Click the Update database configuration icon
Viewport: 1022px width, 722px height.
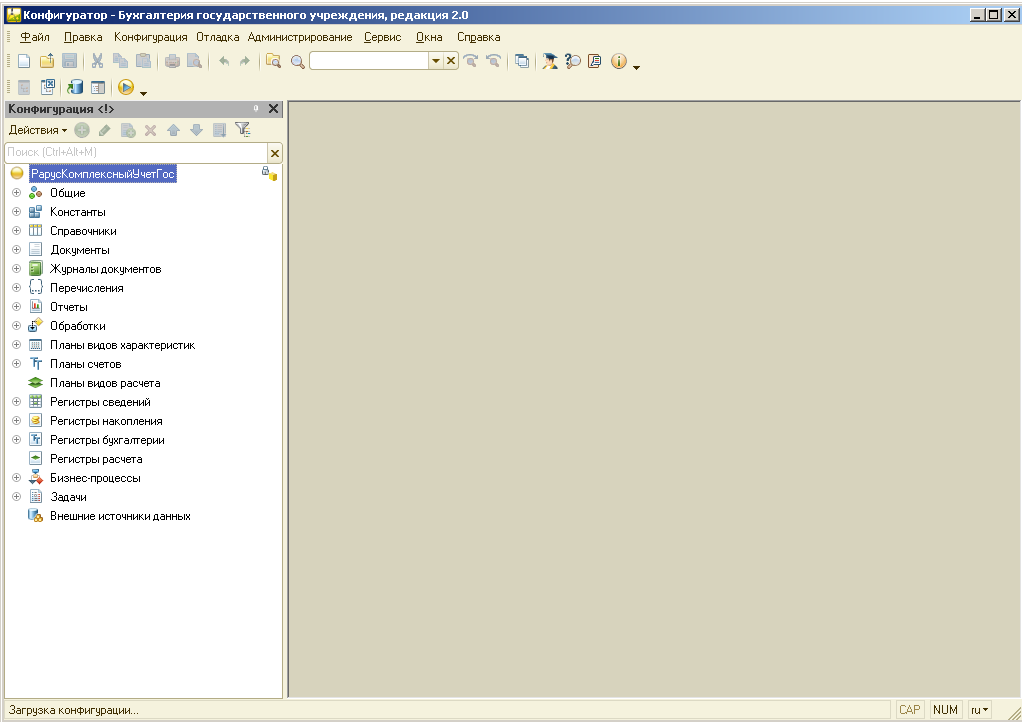coord(76,87)
